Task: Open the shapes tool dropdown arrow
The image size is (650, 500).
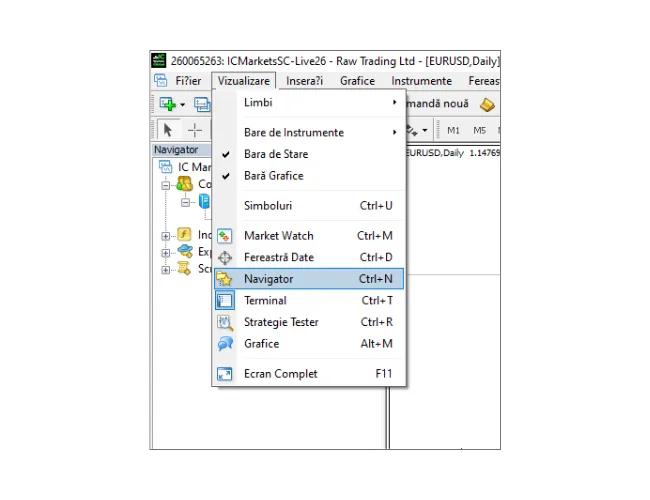Action: click(425, 130)
